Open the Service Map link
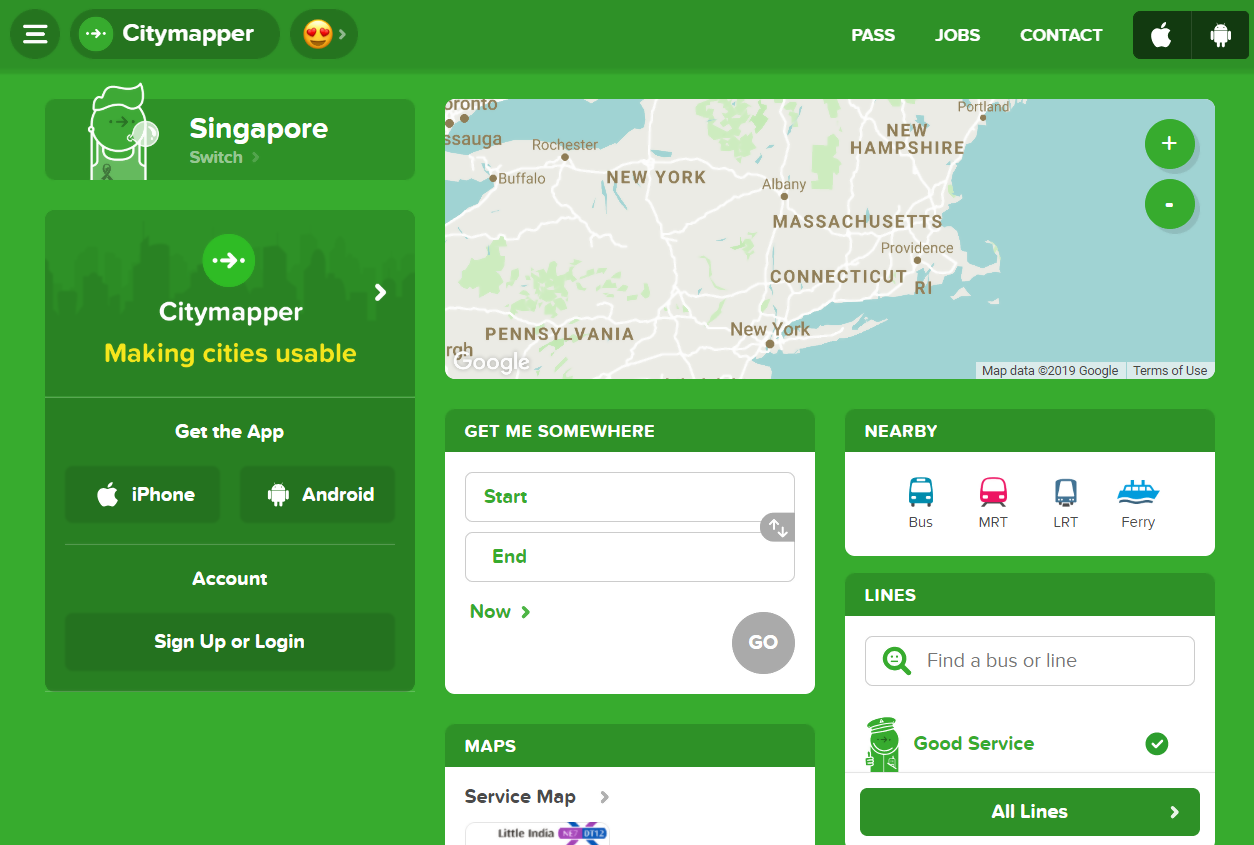The height and width of the screenshot is (845, 1254). pyautogui.click(x=537, y=797)
